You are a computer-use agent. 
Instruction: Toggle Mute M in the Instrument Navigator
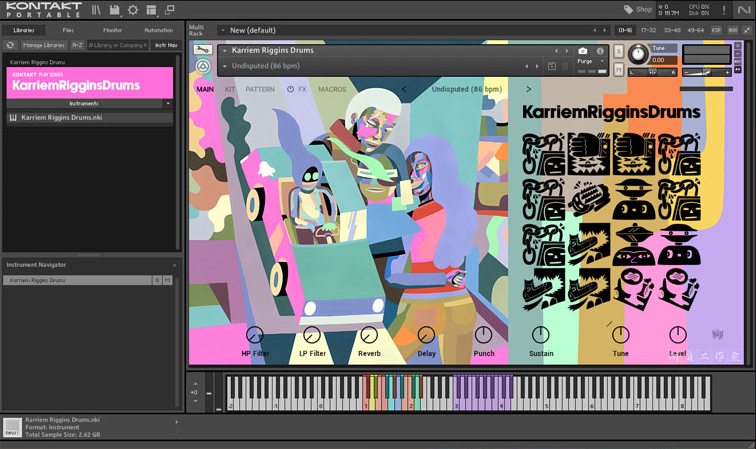point(167,280)
